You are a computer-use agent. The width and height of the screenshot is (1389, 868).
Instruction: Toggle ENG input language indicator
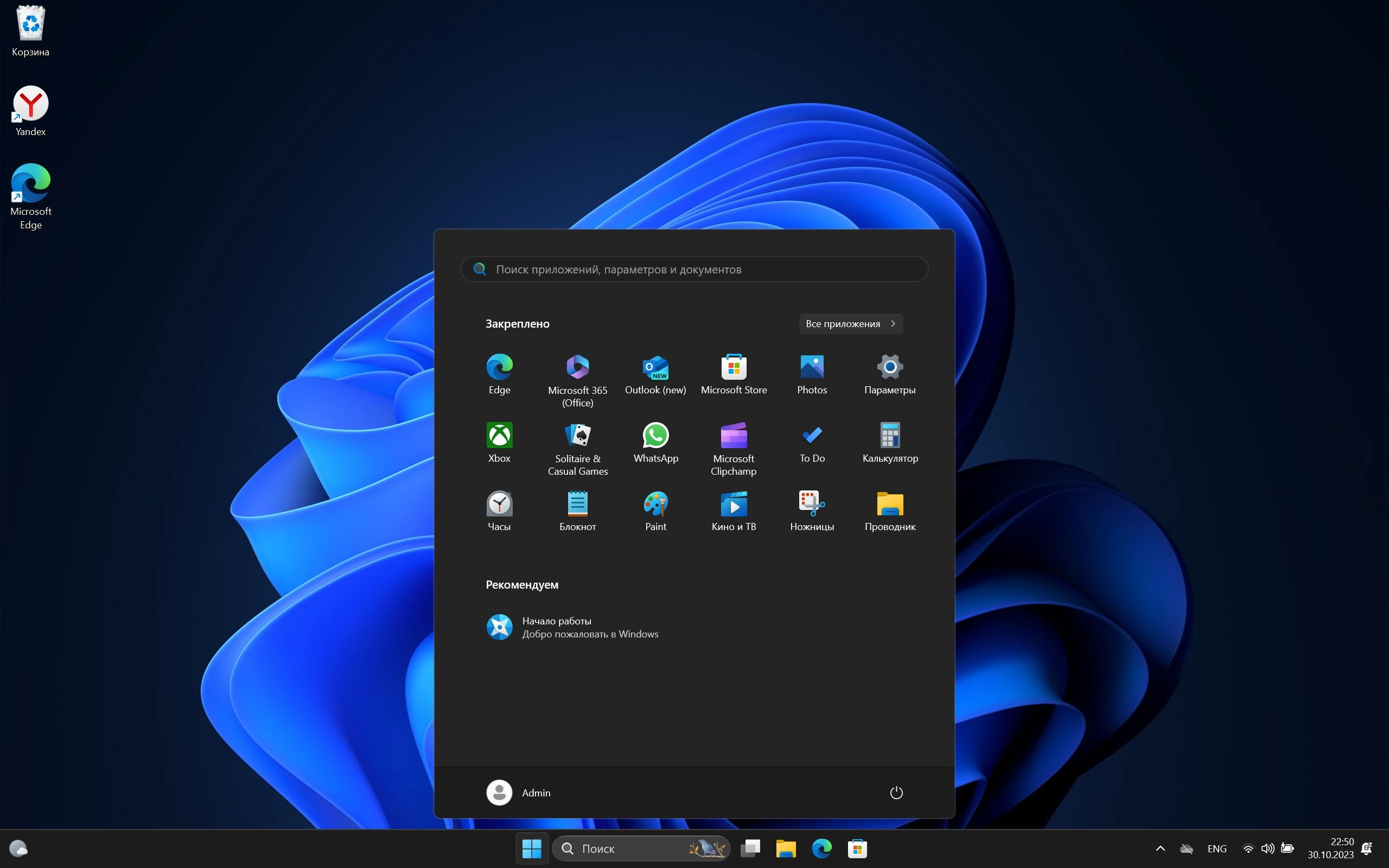pos(1217,848)
